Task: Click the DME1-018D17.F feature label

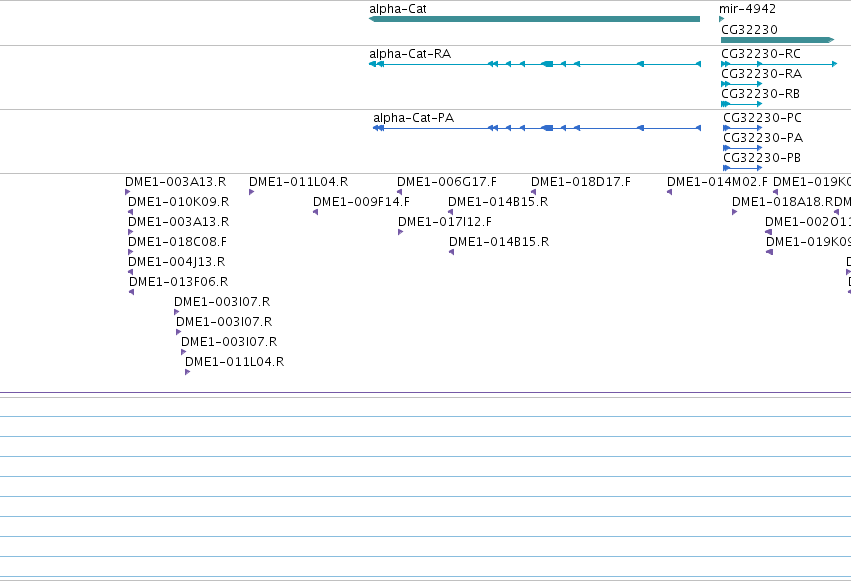Action: 581,182
